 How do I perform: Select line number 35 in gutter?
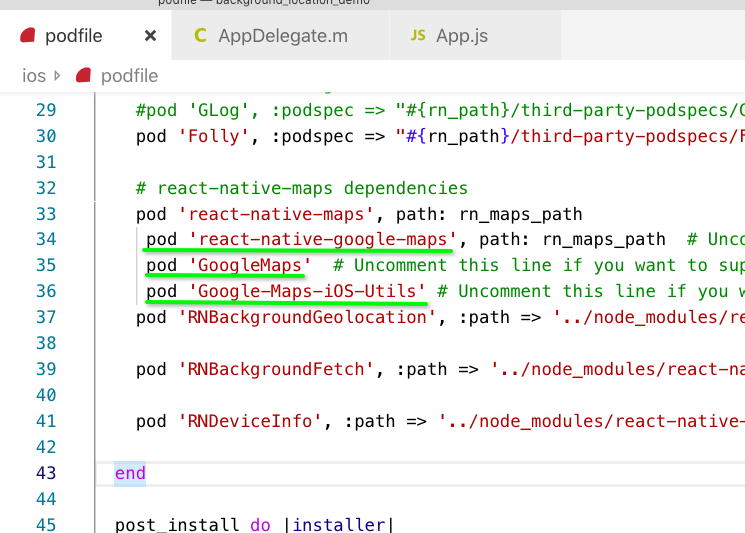(46, 265)
